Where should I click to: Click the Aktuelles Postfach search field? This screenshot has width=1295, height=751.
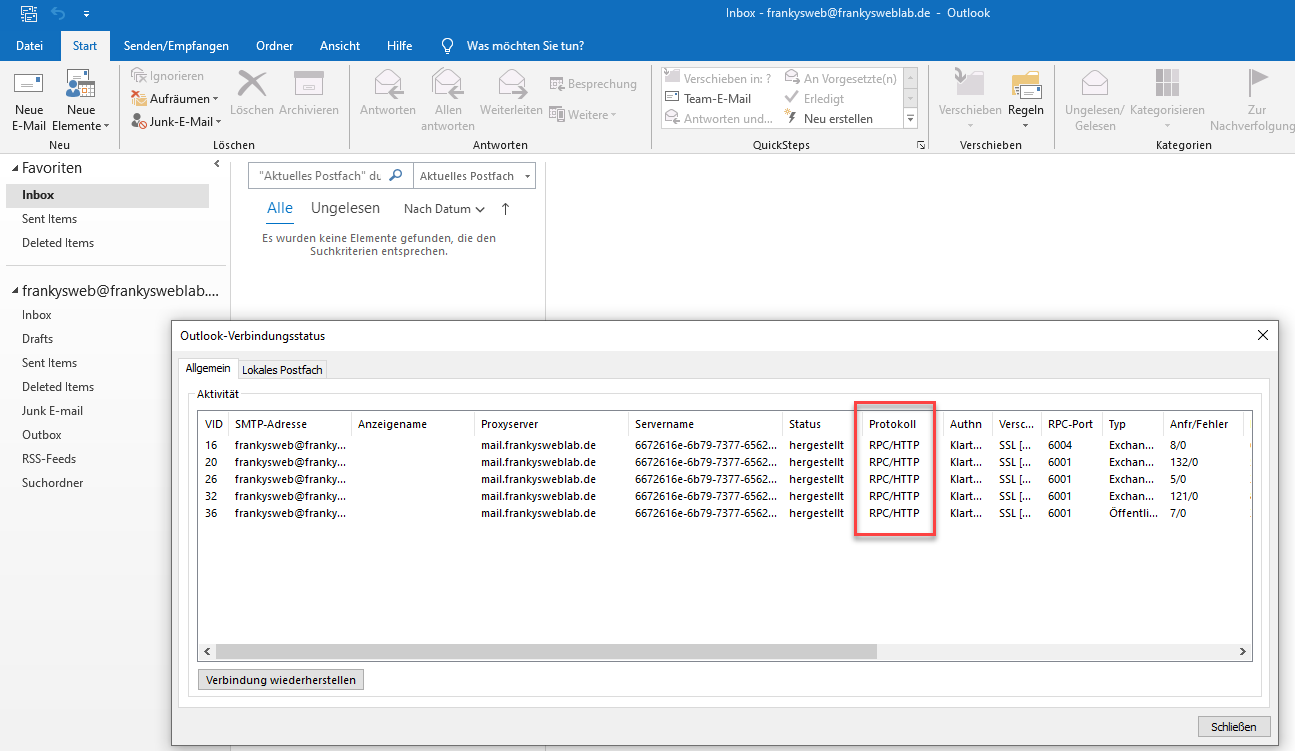(x=319, y=175)
